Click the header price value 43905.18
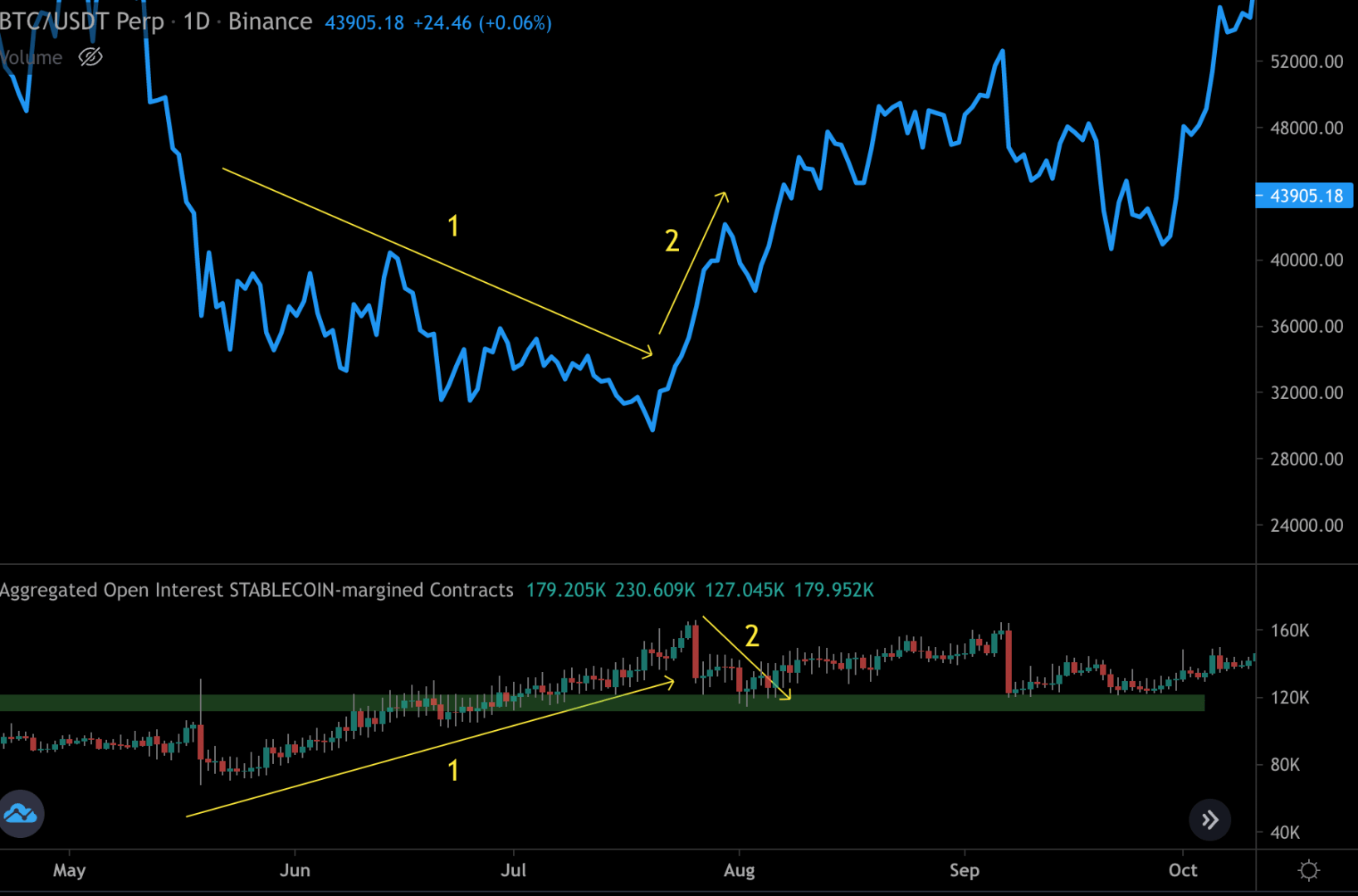 364,22
